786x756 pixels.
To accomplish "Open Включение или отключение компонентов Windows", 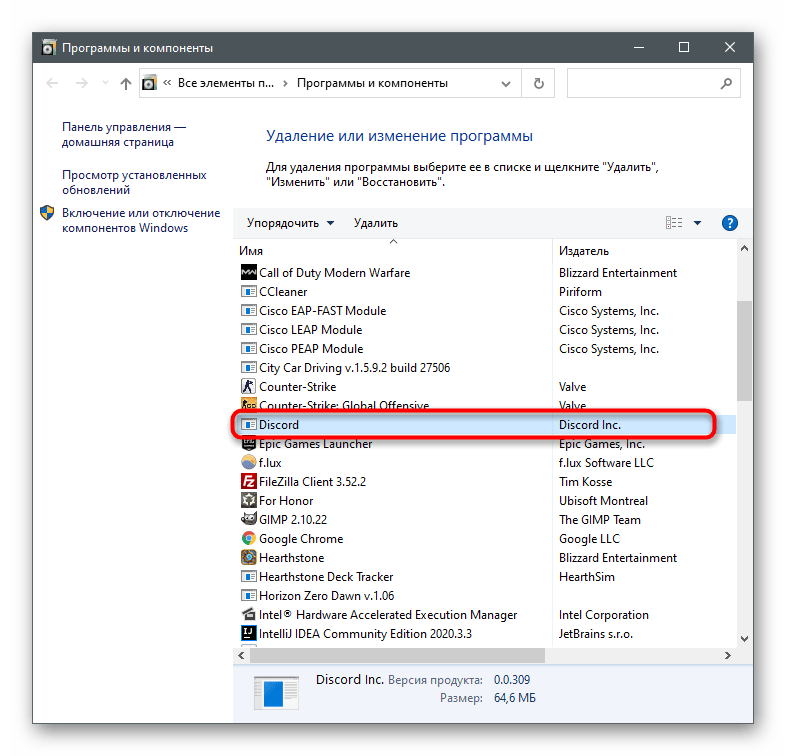I will [141, 220].
